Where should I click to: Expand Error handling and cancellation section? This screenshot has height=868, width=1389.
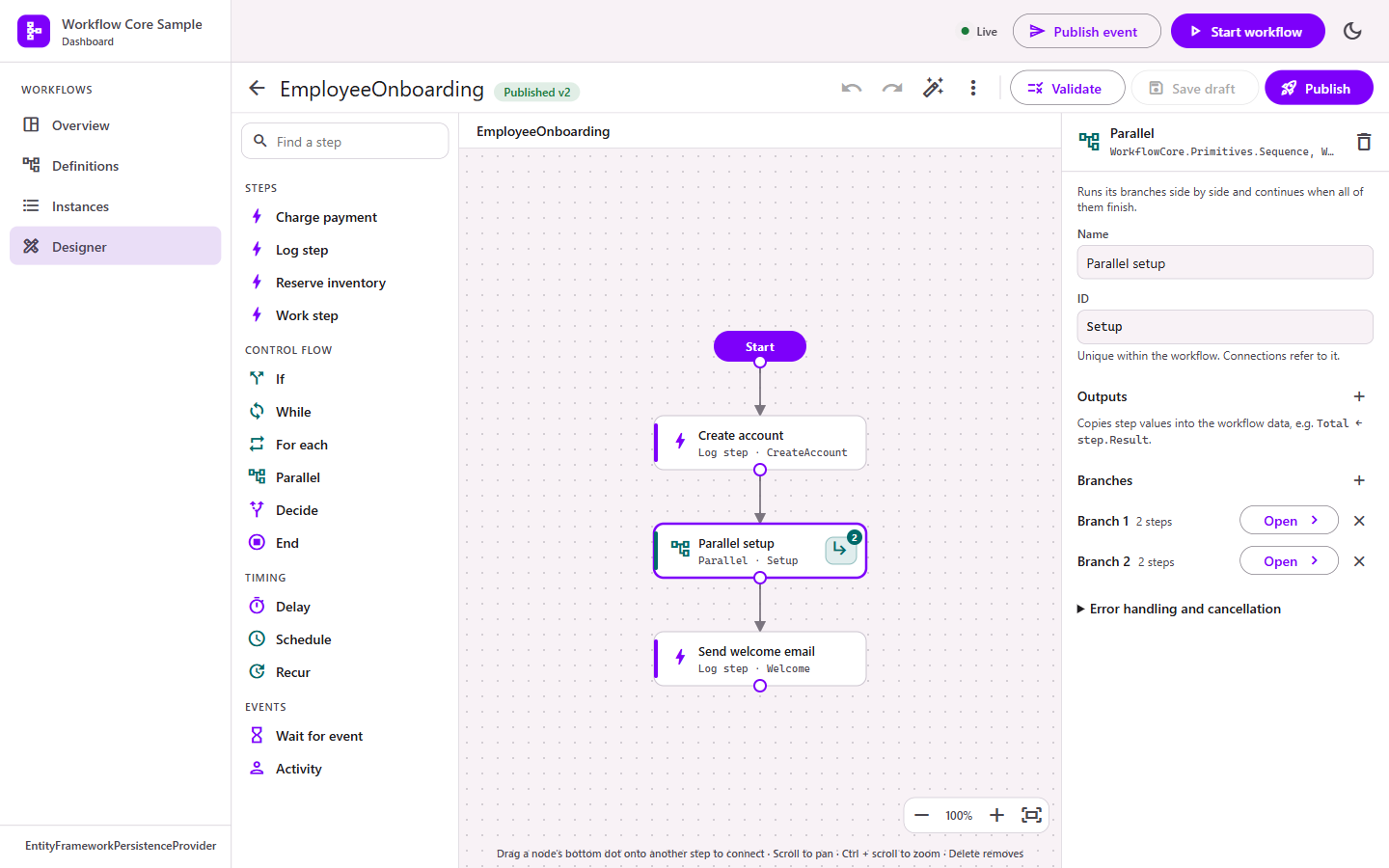(x=1179, y=610)
